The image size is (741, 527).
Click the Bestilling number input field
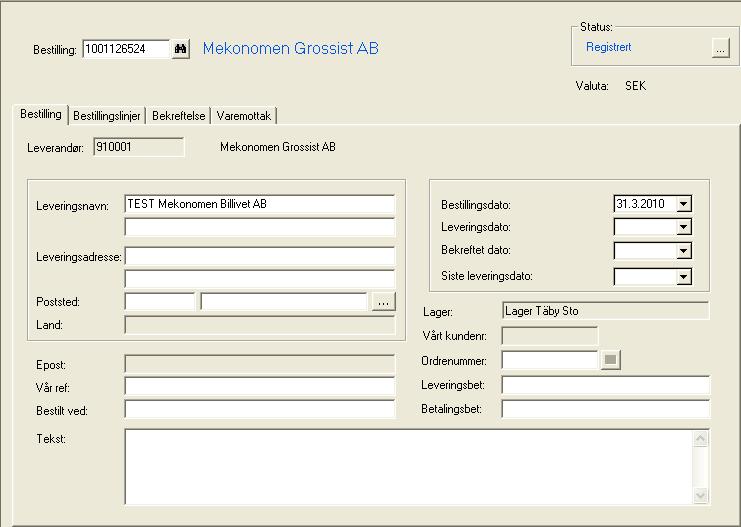[126, 49]
